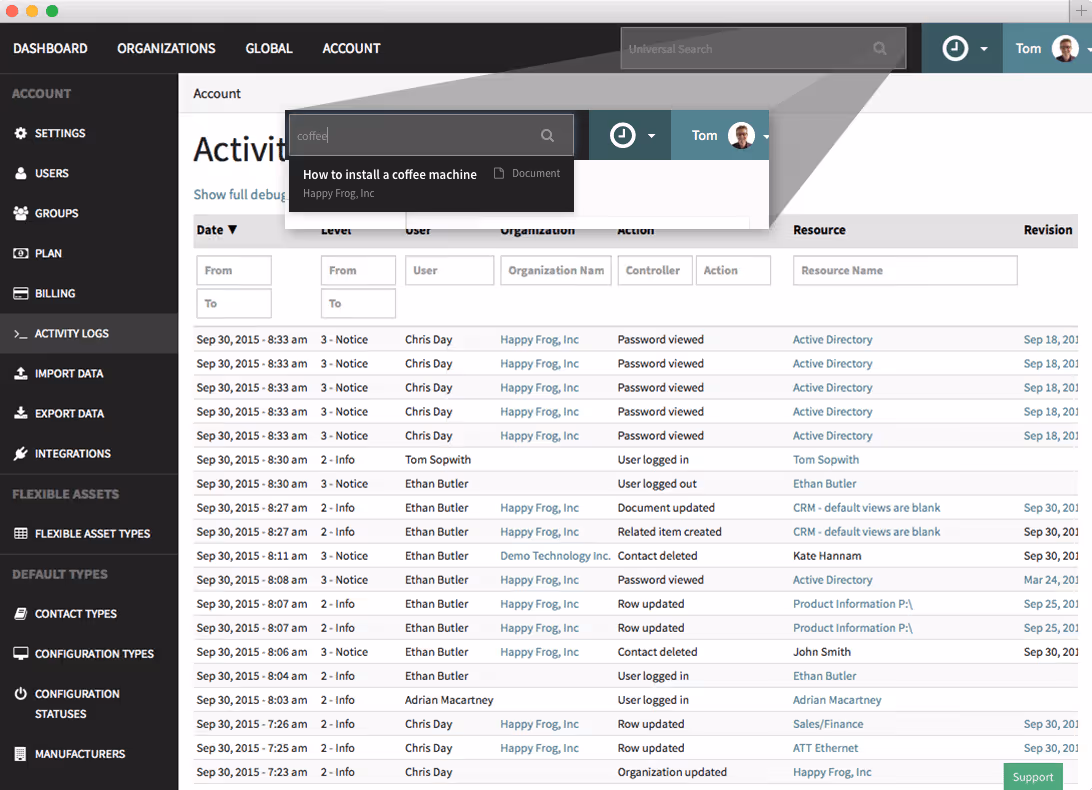
Task: Click the Organization updated action cell
Action: [672, 772]
